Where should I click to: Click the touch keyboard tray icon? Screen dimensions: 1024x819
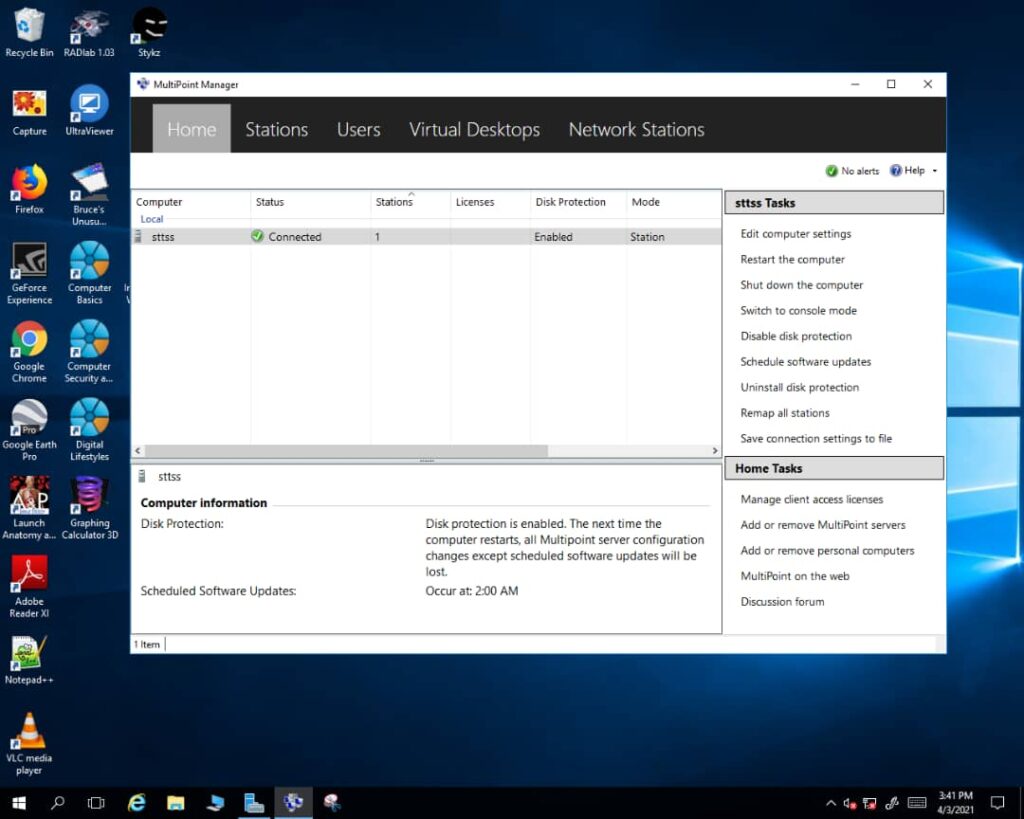pyautogui.click(x=917, y=803)
